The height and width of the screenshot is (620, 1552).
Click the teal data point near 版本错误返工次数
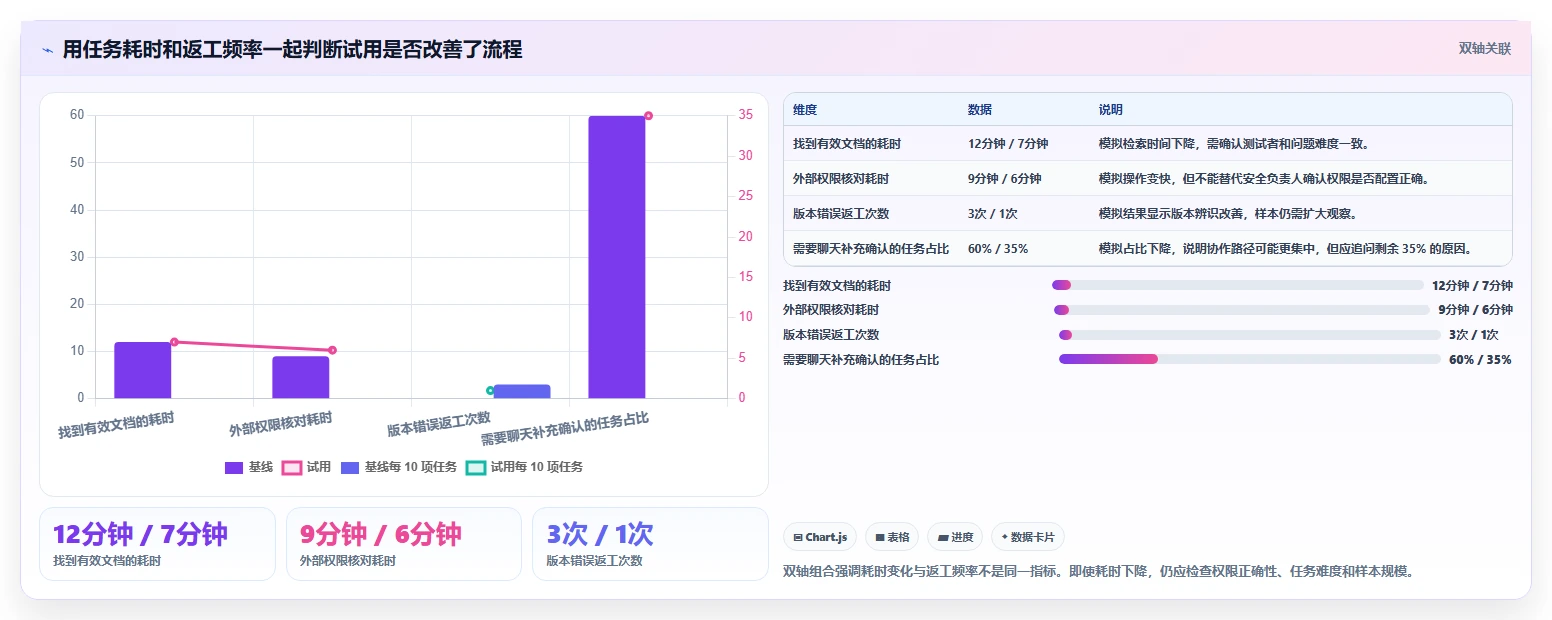(x=490, y=390)
